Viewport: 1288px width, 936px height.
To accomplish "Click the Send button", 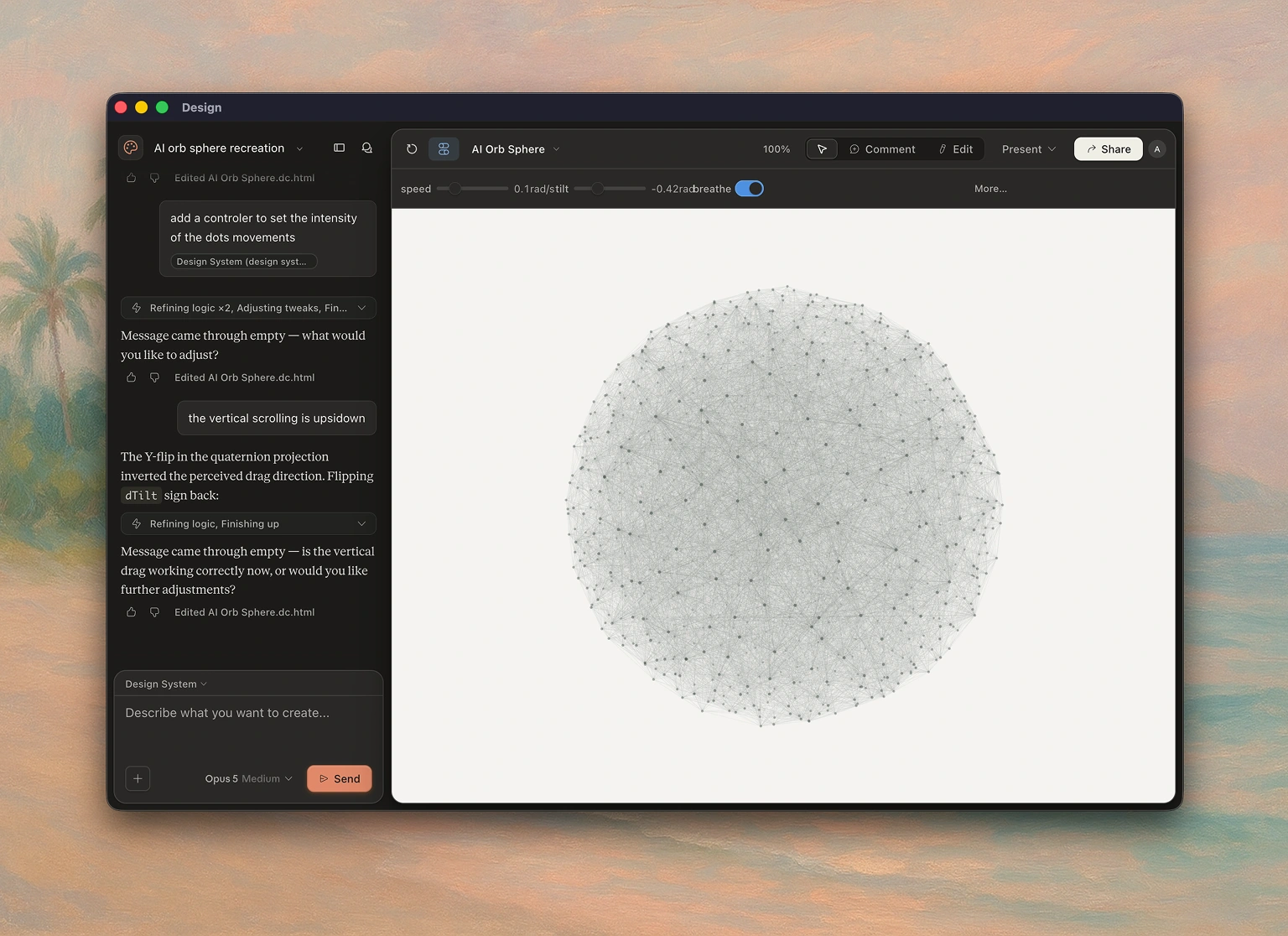I will click(x=340, y=779).
